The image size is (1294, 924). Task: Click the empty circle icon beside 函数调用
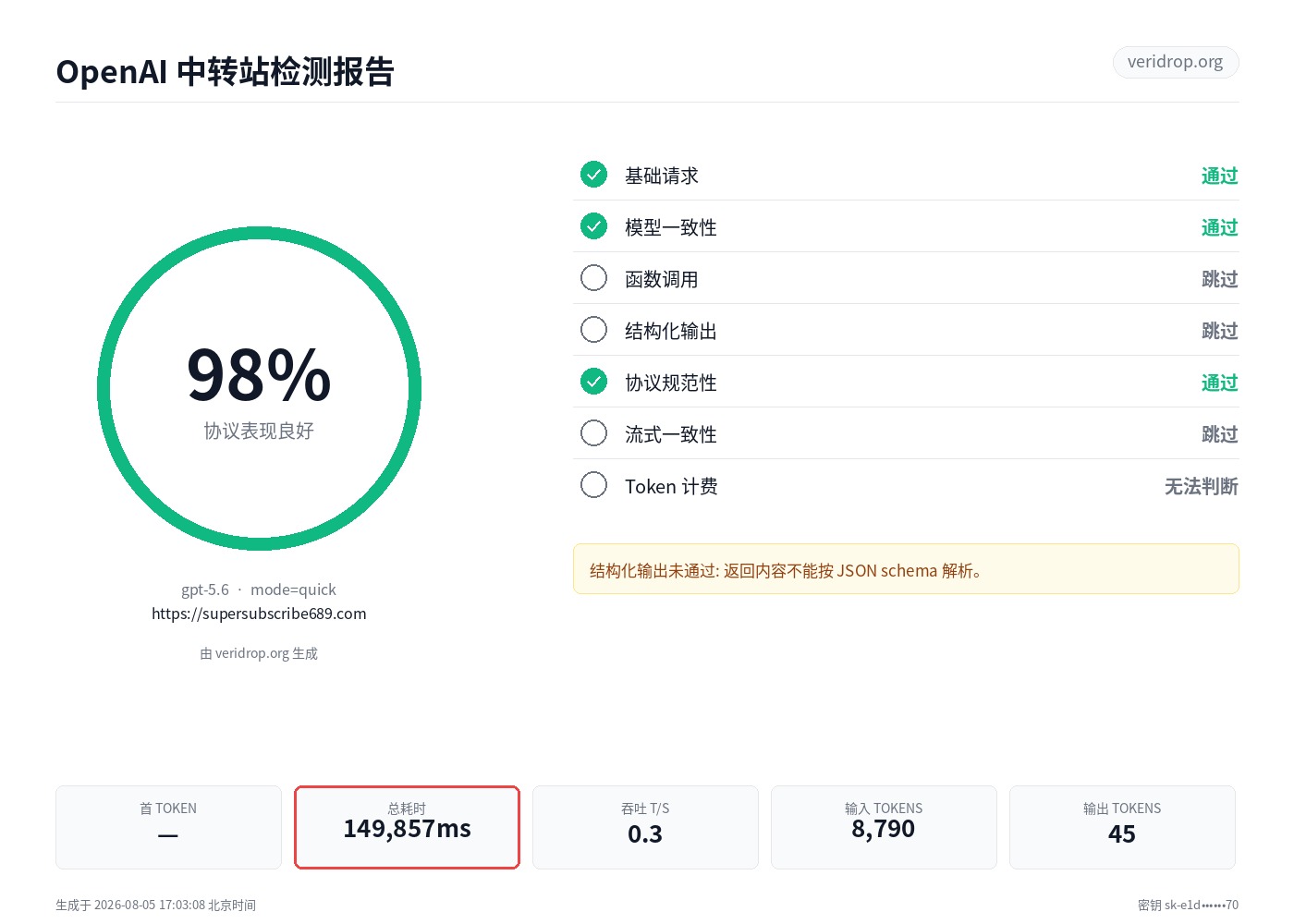coord(593,277)
